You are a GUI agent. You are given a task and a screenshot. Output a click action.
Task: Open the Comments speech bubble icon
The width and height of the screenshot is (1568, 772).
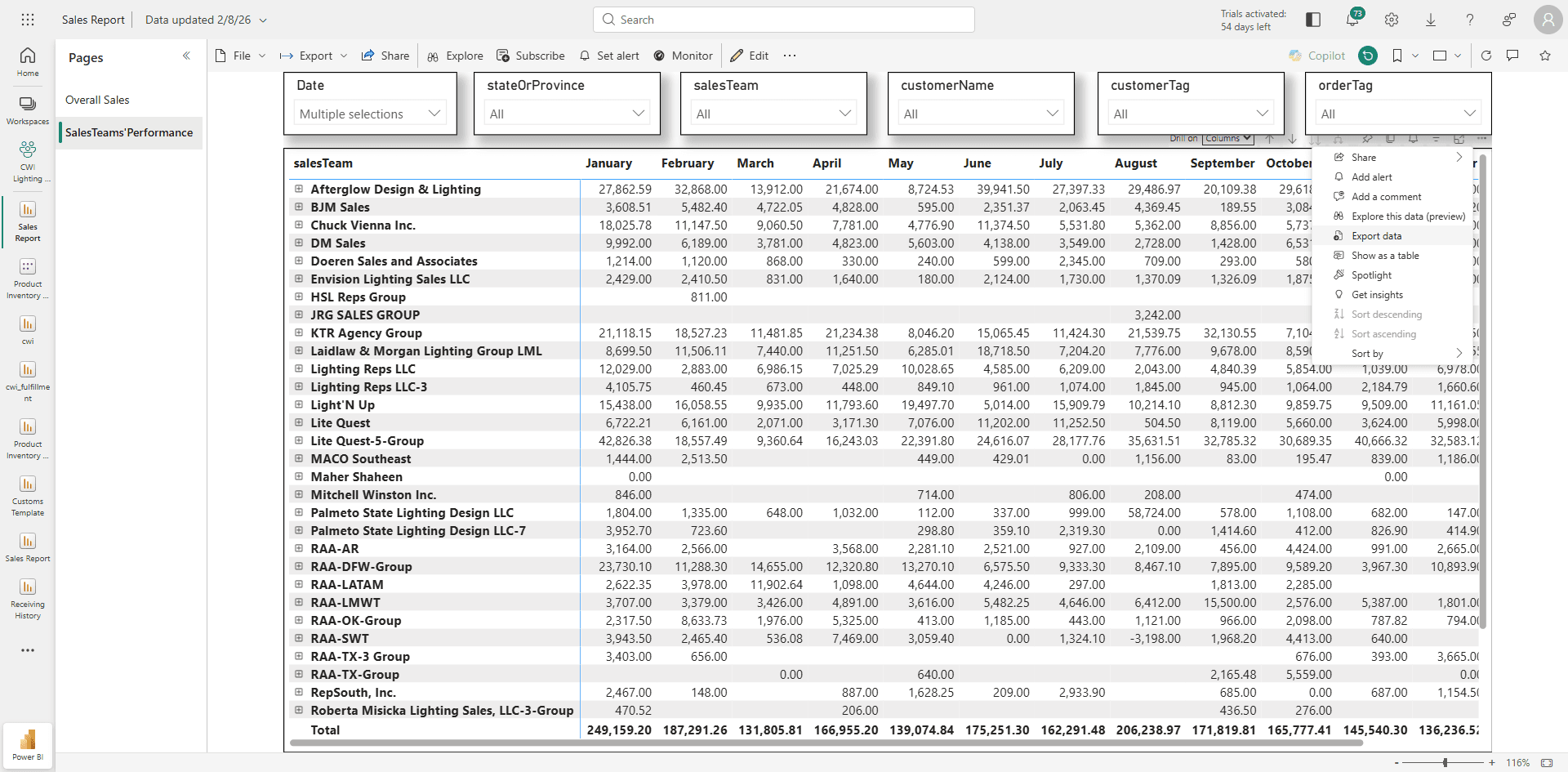coord(1512,56)
